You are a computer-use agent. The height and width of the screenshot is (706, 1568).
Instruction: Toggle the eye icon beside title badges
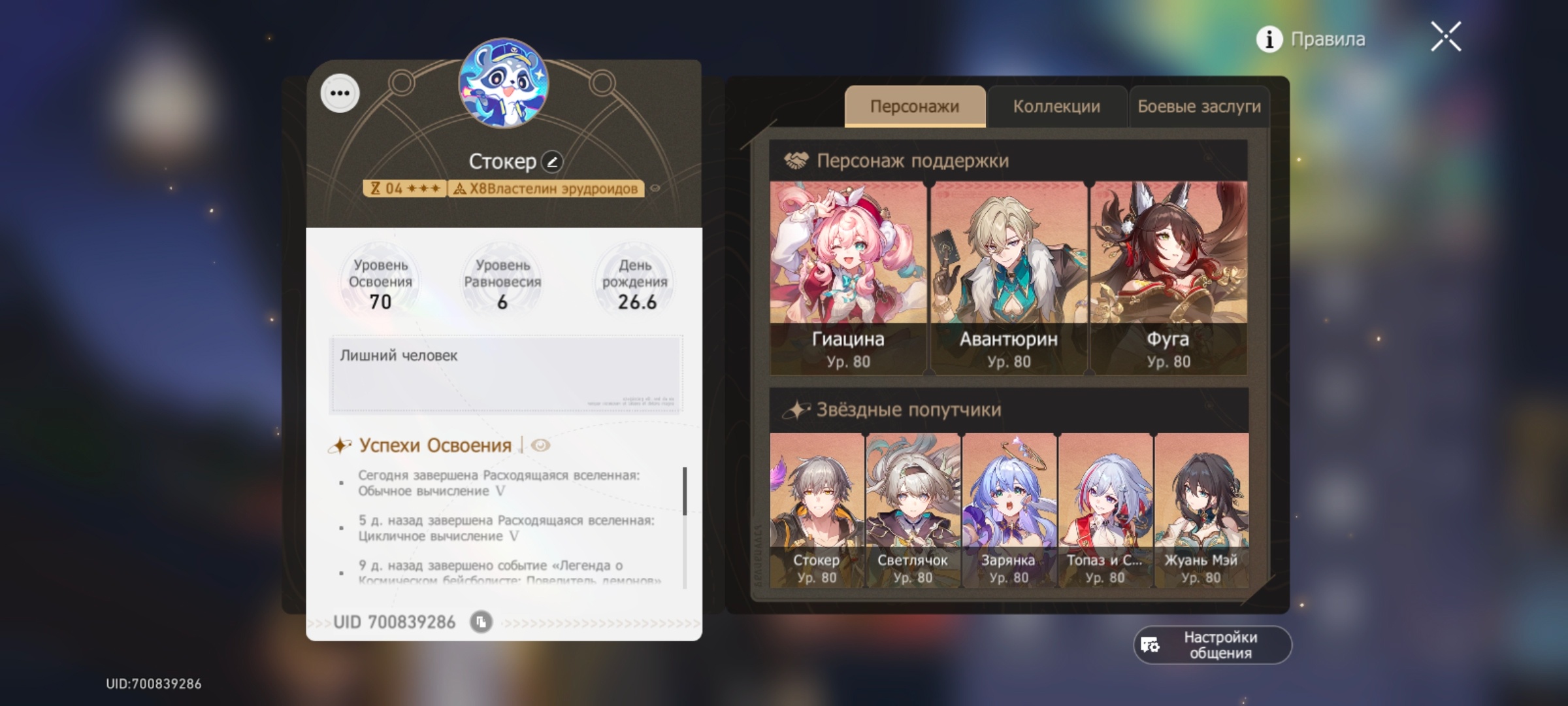click(x=655, y=188)
